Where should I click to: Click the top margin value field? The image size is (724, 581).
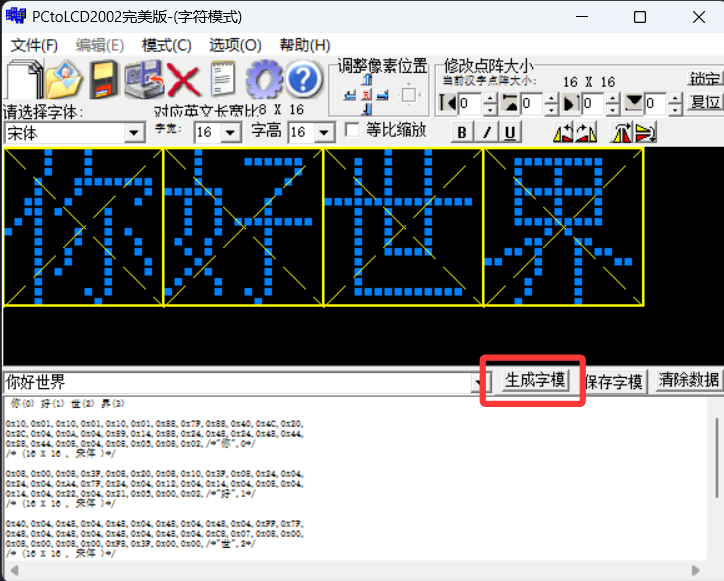(532, 103)
